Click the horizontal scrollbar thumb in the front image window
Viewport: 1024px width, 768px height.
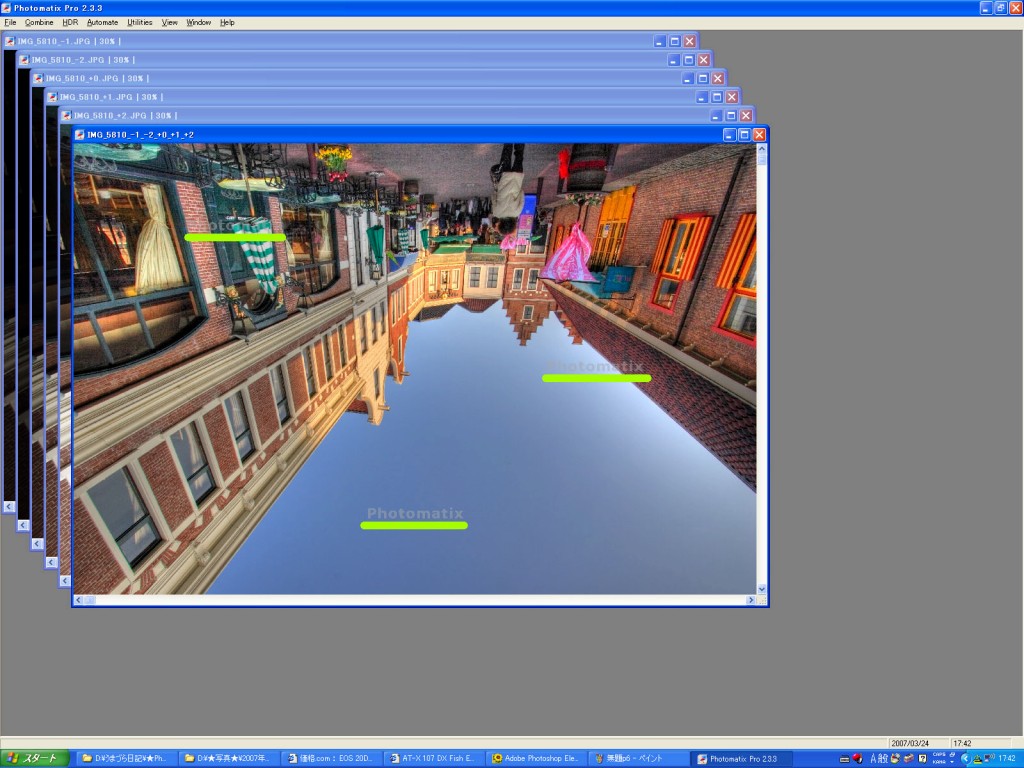click(89, 600)
